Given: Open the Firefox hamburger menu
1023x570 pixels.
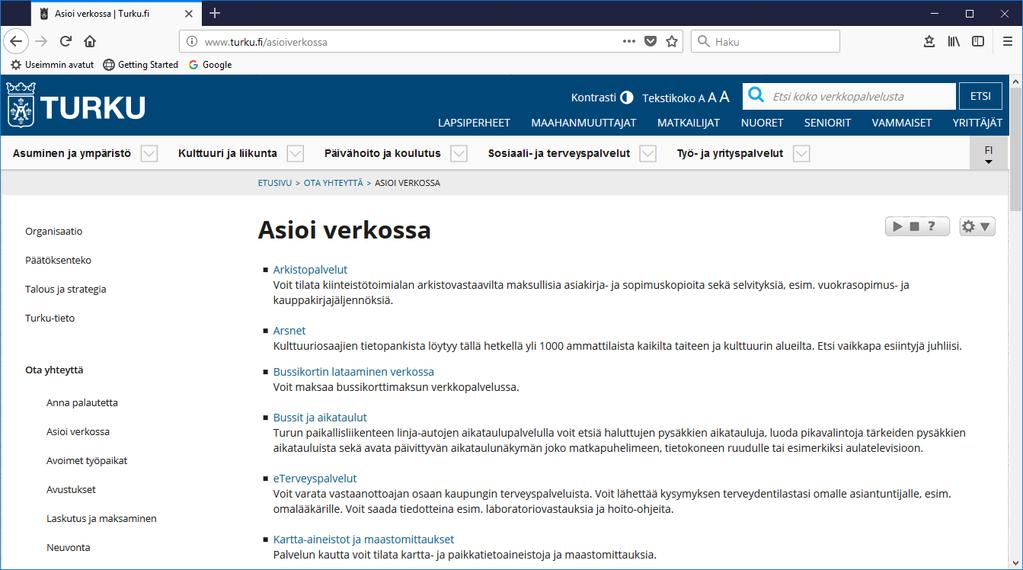Looking at the screenshot, I should tap(1007, 41).
